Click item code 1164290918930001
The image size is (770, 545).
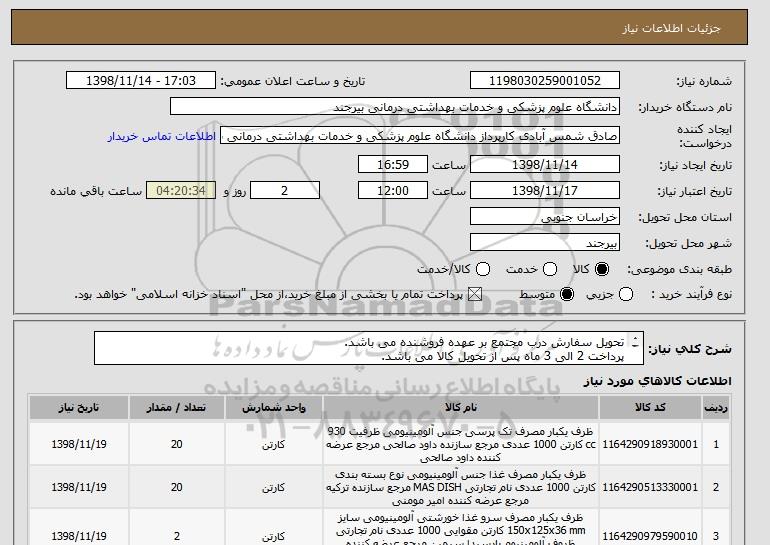click(650, 444)
